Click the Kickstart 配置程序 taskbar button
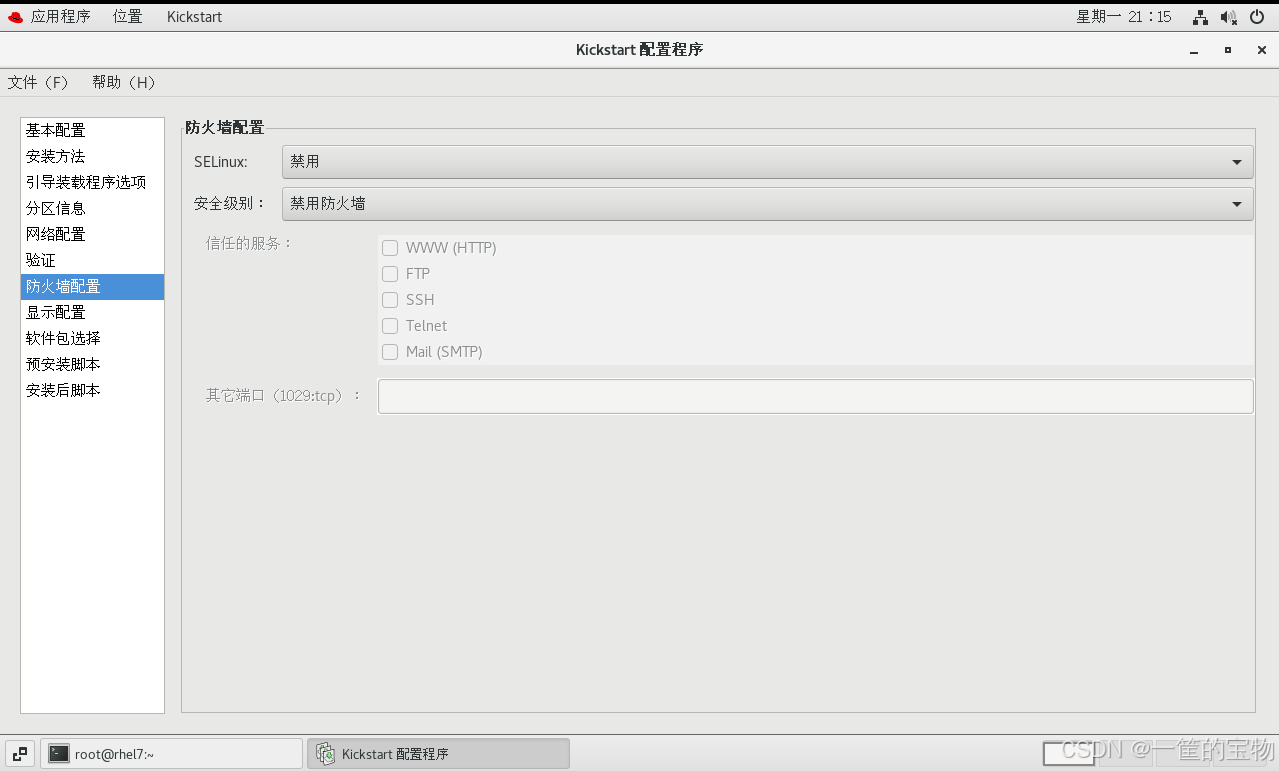 [438, 754]
